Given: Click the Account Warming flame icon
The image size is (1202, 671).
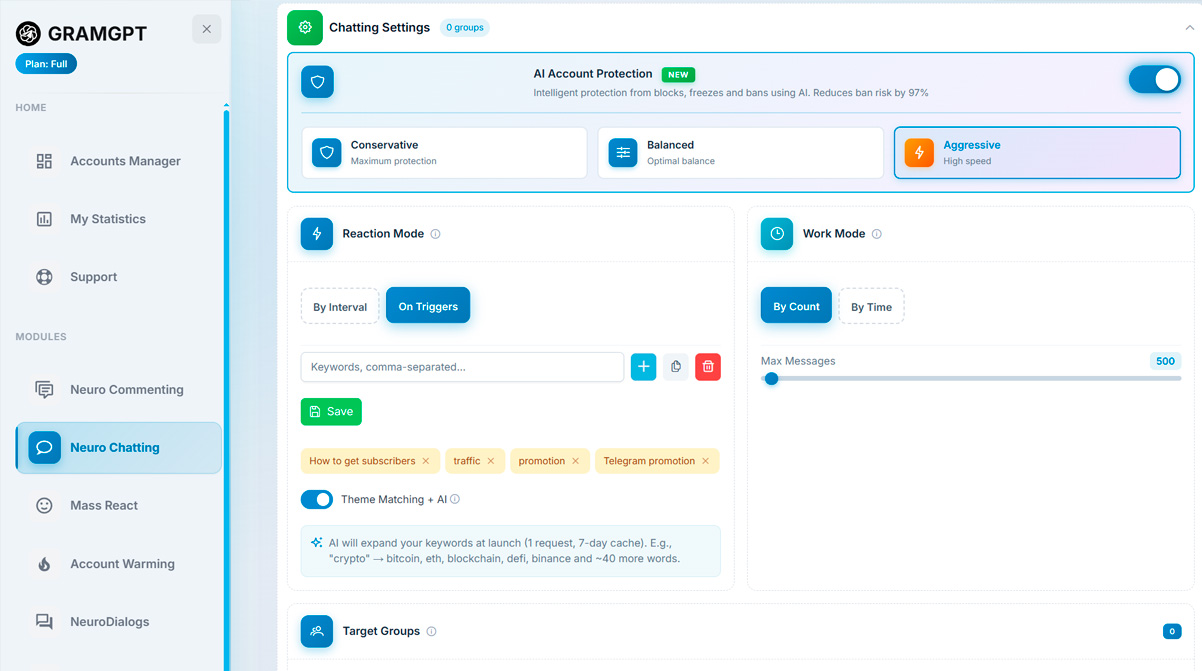Looking at the screenshot, I should [x=44, y=564].
